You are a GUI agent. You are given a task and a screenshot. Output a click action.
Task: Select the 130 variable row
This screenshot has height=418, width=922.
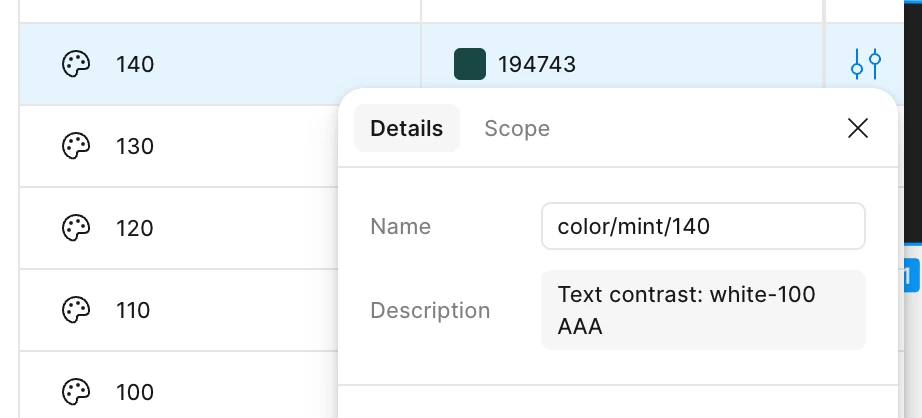click(135, 147)
